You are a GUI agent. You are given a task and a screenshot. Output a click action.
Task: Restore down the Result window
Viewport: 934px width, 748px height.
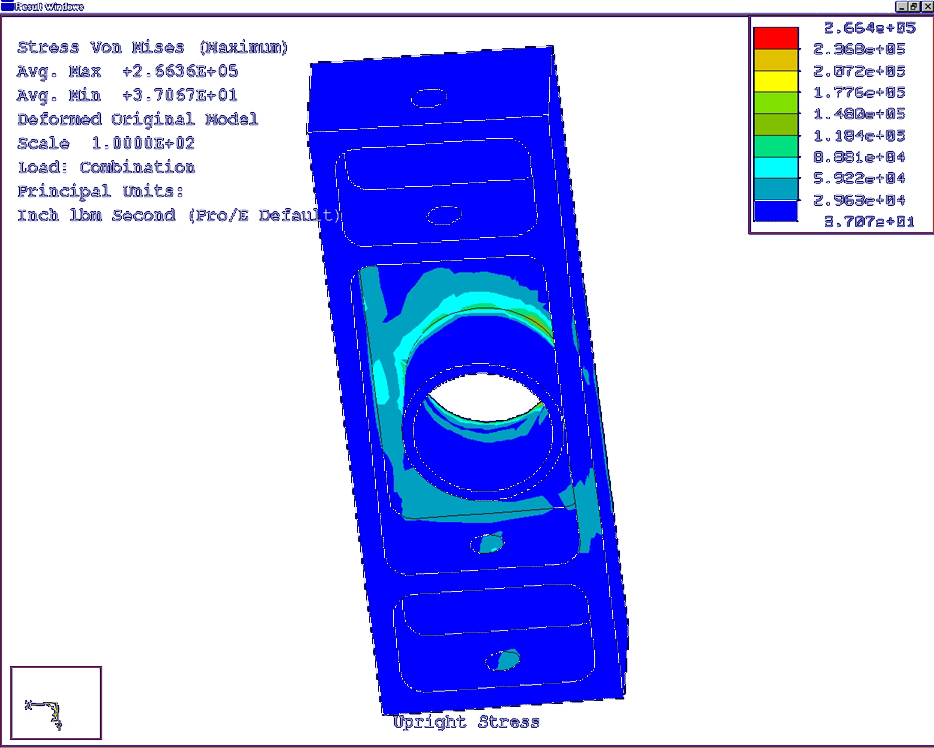tap(914, 6)
